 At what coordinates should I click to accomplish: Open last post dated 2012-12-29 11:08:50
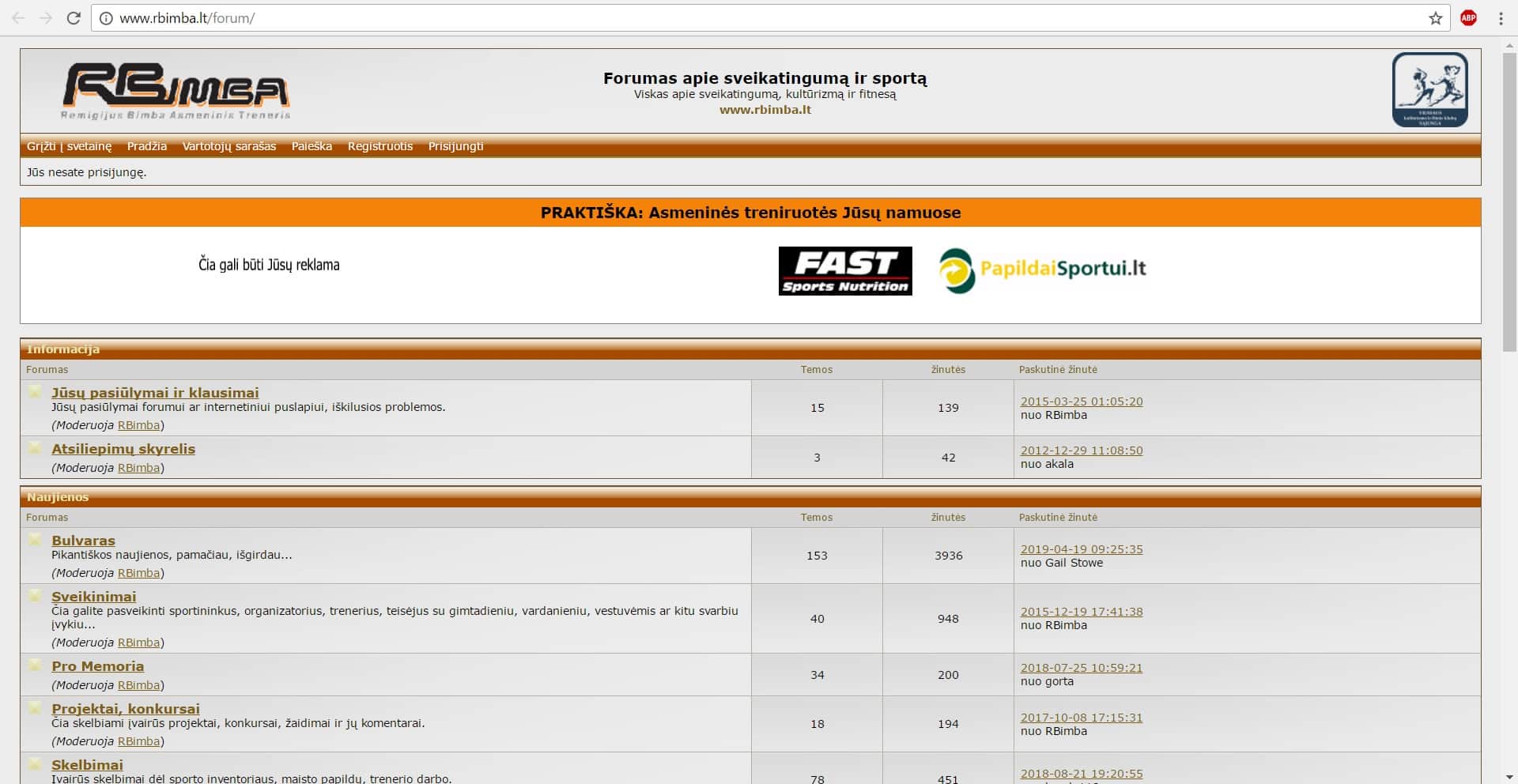(1082, 450)
